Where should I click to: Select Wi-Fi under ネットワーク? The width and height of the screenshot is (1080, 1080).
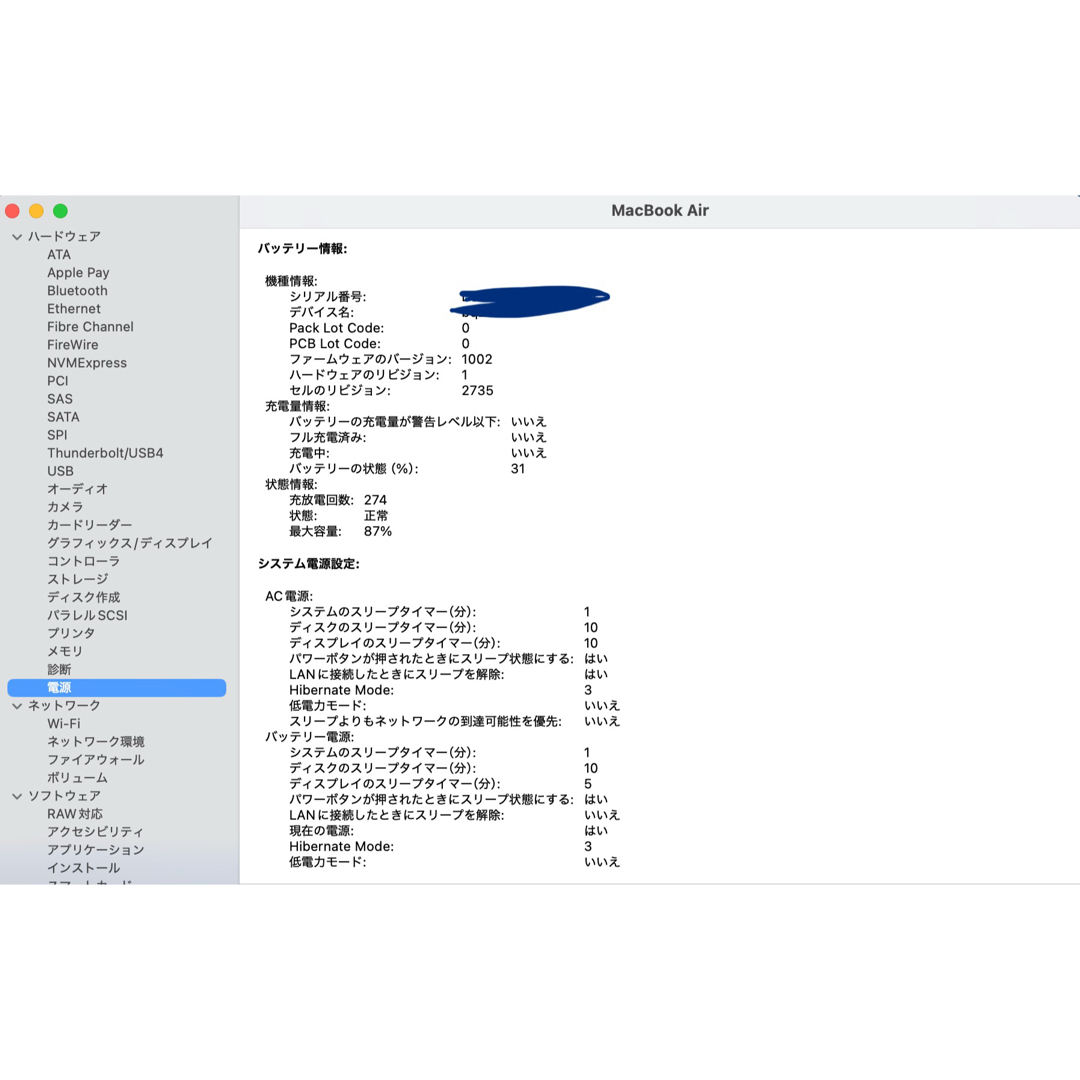coord(64,724)
